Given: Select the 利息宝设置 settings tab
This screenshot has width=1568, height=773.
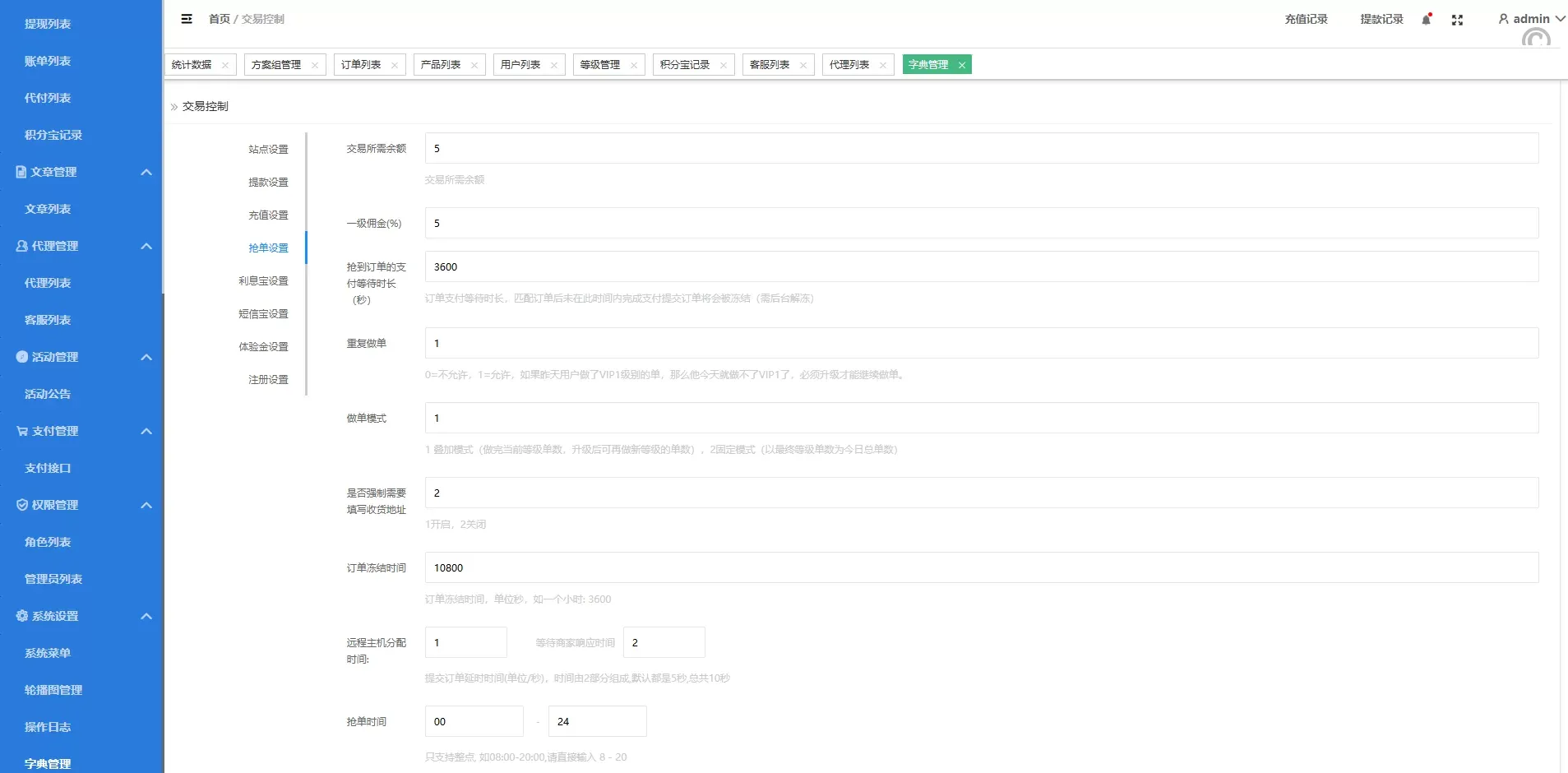Looking at the screenshot, I should click(x=263, y=281).
